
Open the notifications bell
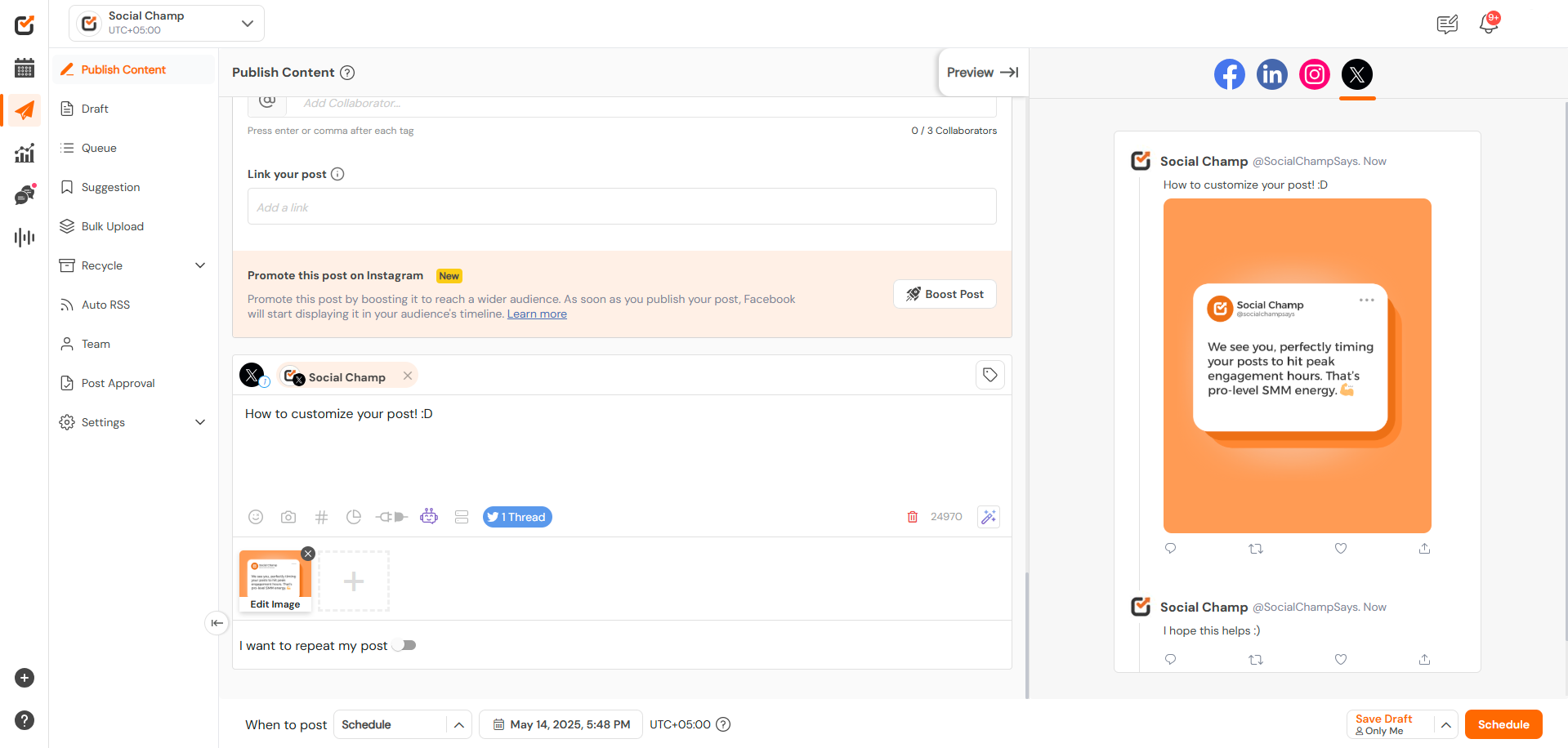tap(1489, 24)
